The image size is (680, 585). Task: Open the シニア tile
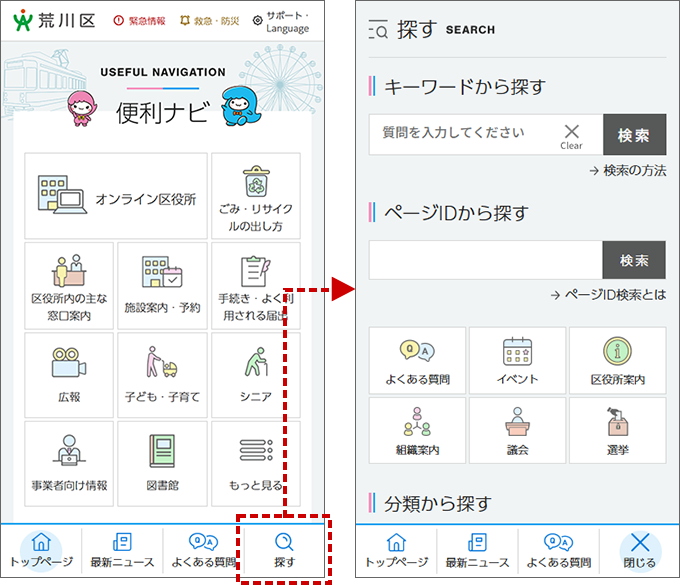pos(256,375)
